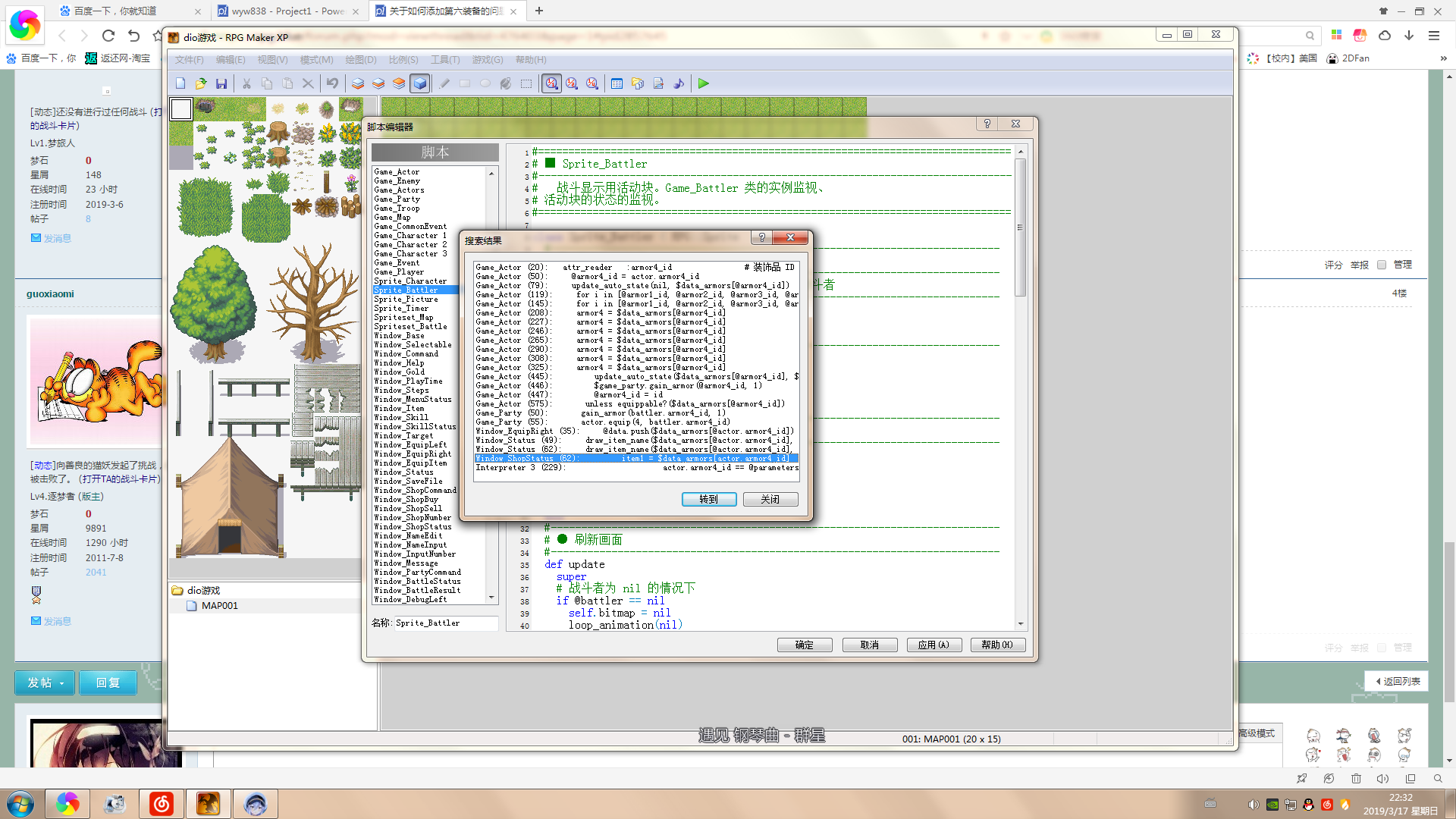Open the Script Editor toolbar icon

pos(658,83)
